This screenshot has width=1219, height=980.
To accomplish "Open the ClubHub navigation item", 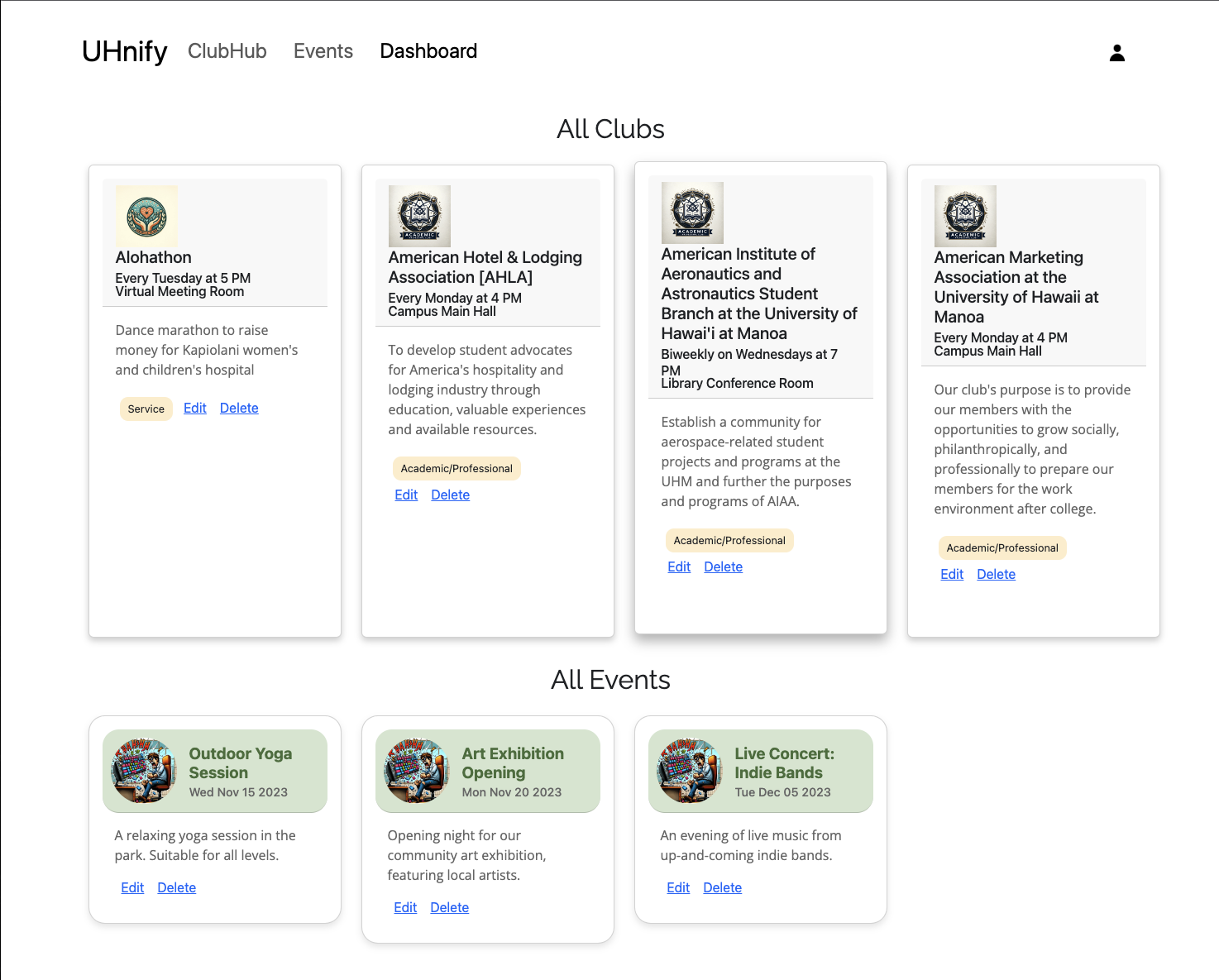I will 227,51.
